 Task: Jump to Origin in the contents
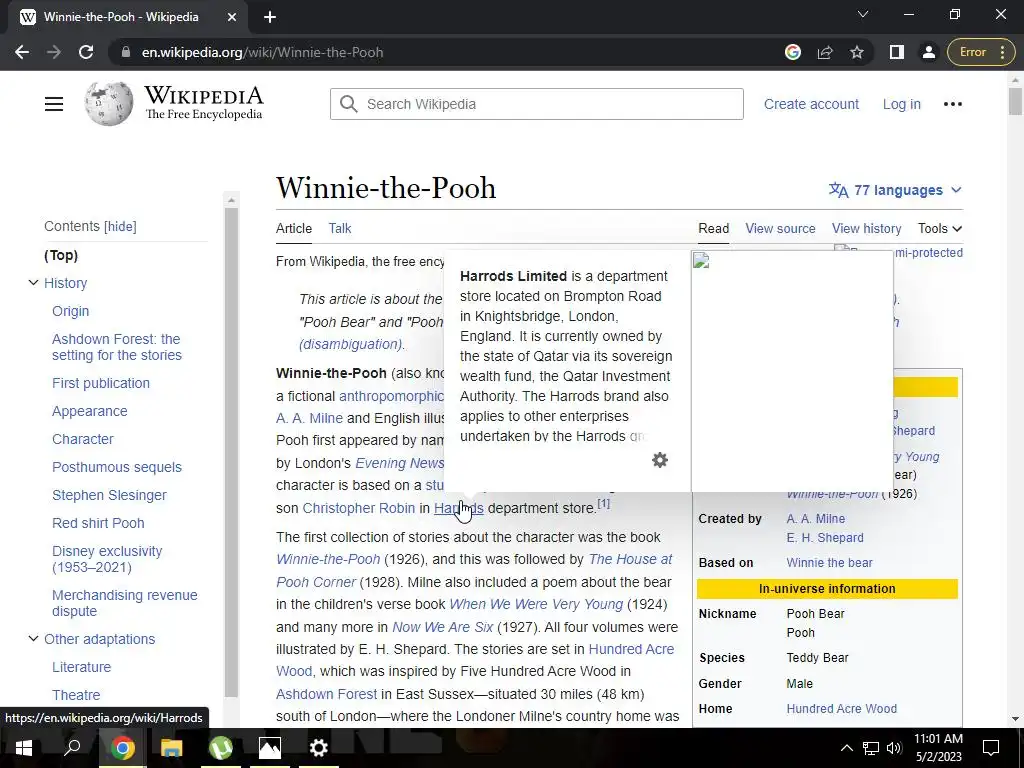tap(71, 311)
